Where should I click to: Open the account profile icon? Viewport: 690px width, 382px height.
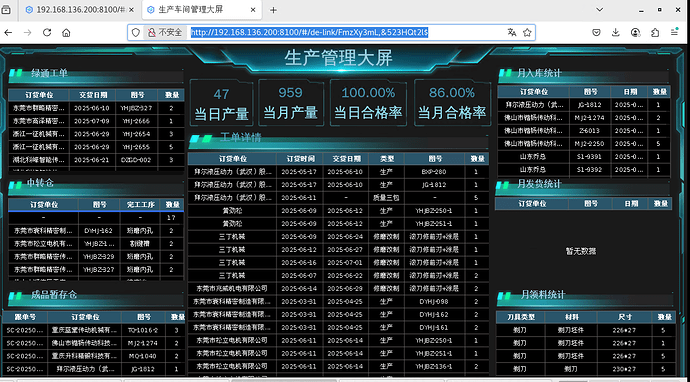[635, 33]
